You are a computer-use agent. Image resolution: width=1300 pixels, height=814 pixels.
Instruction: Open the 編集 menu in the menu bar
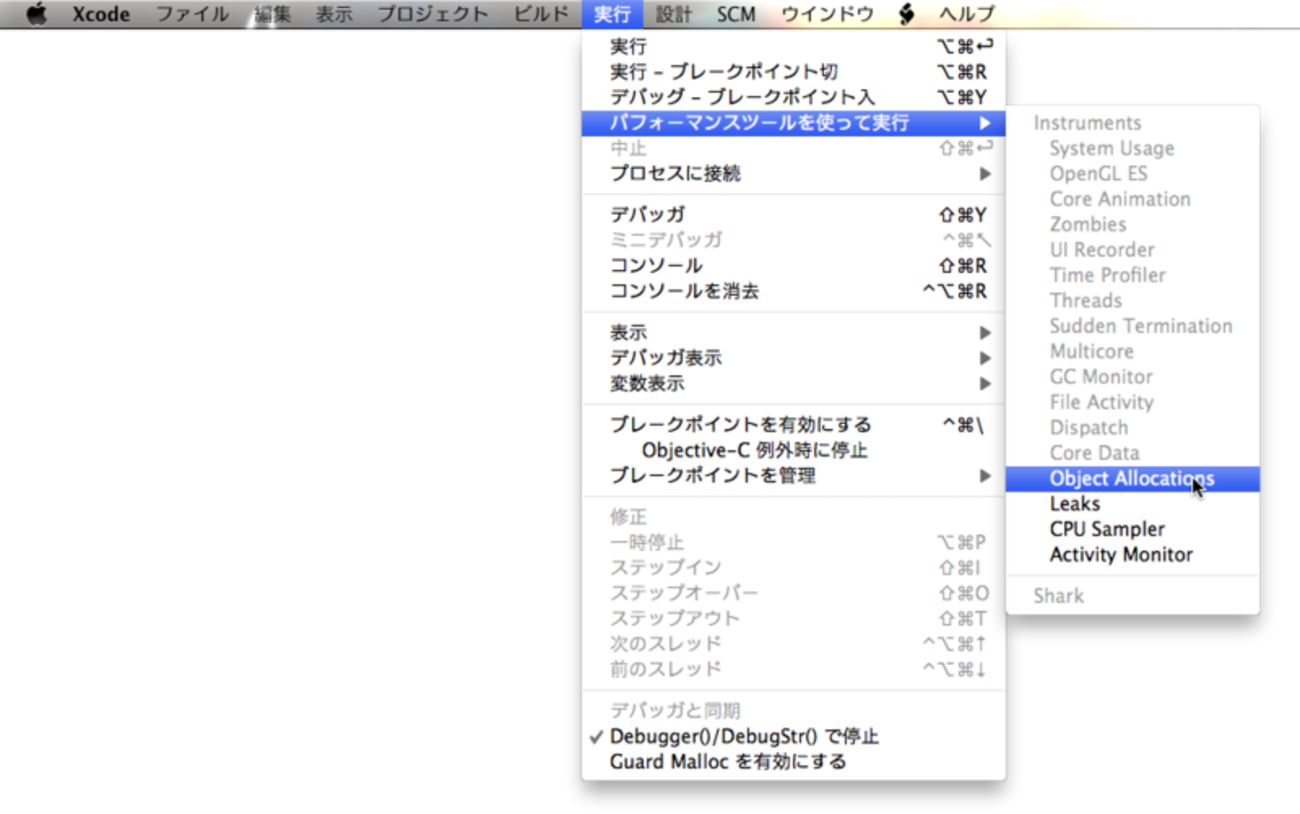(272, 14)
